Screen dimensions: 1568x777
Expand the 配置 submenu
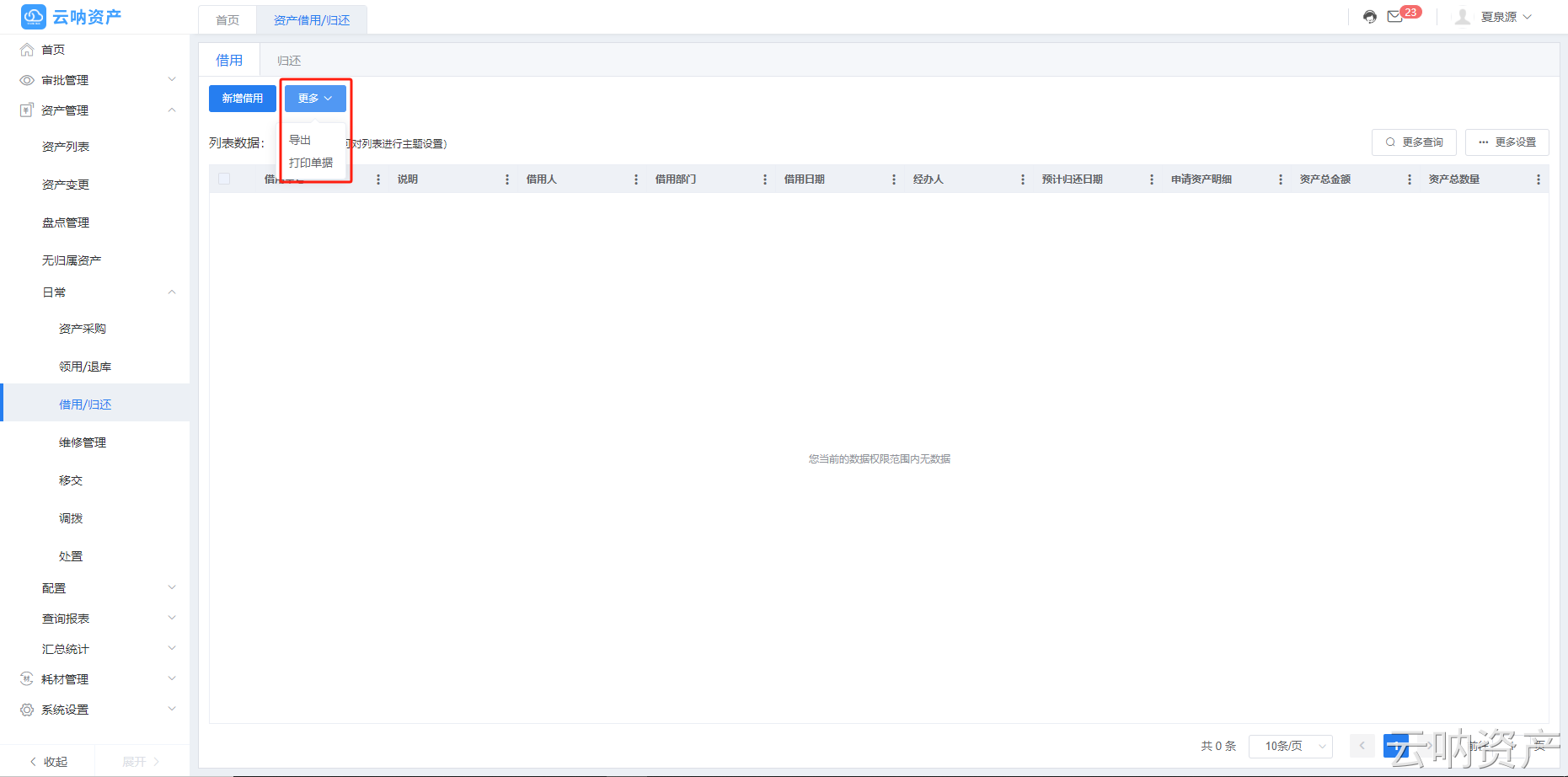[172, 588]
